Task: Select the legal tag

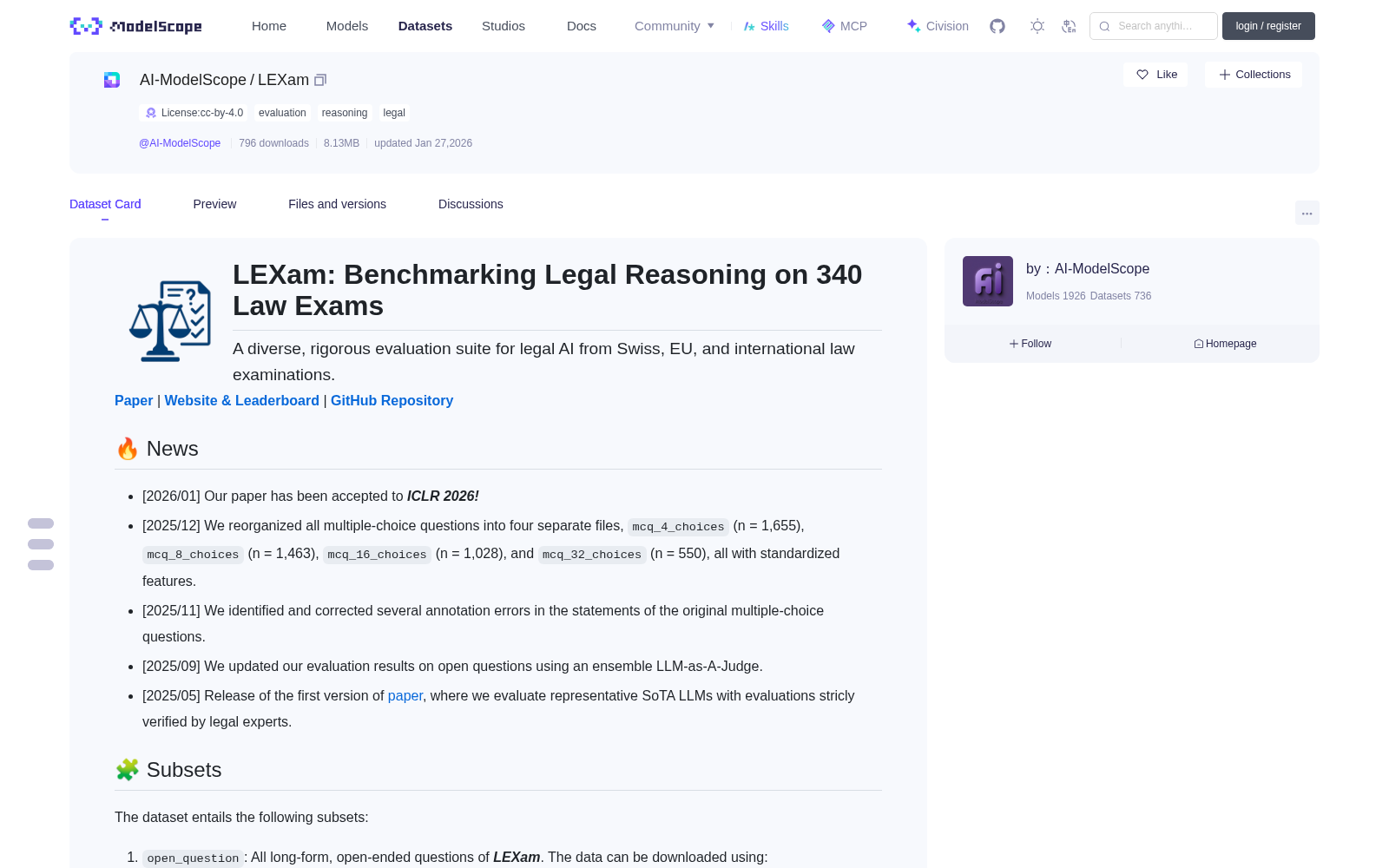Action: [x=394, y=113]
